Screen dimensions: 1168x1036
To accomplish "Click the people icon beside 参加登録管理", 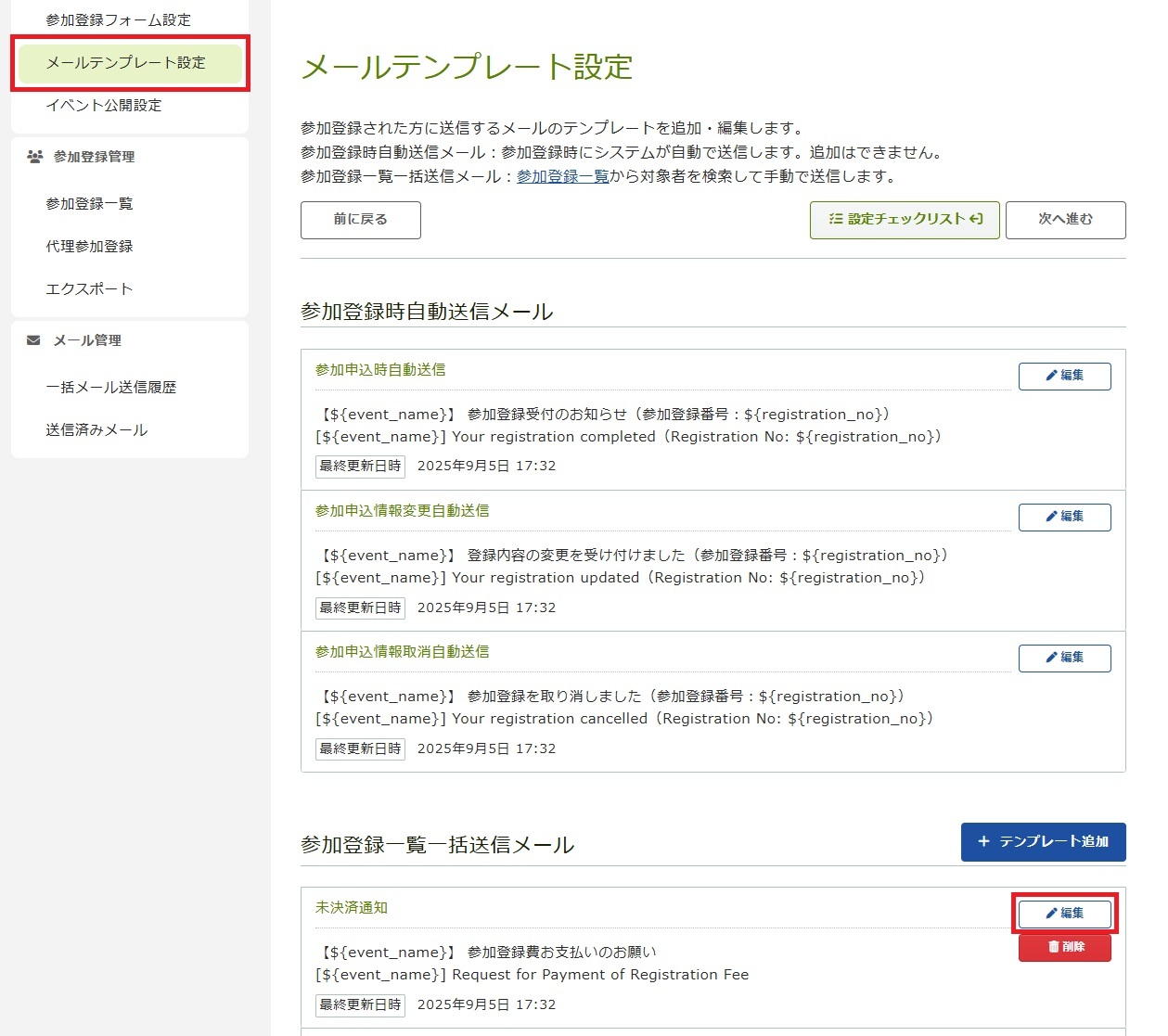I will 35,157.
